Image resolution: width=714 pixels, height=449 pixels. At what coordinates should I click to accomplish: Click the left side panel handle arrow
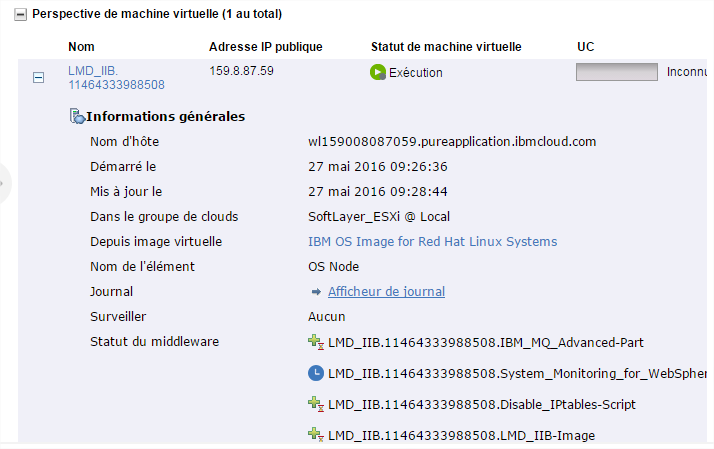point(4,184)
